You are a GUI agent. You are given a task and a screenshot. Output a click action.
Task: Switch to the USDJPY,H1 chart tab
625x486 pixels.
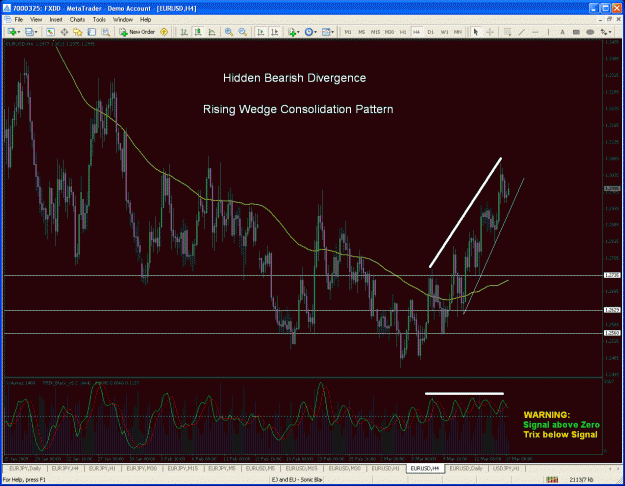pos(506,468)
